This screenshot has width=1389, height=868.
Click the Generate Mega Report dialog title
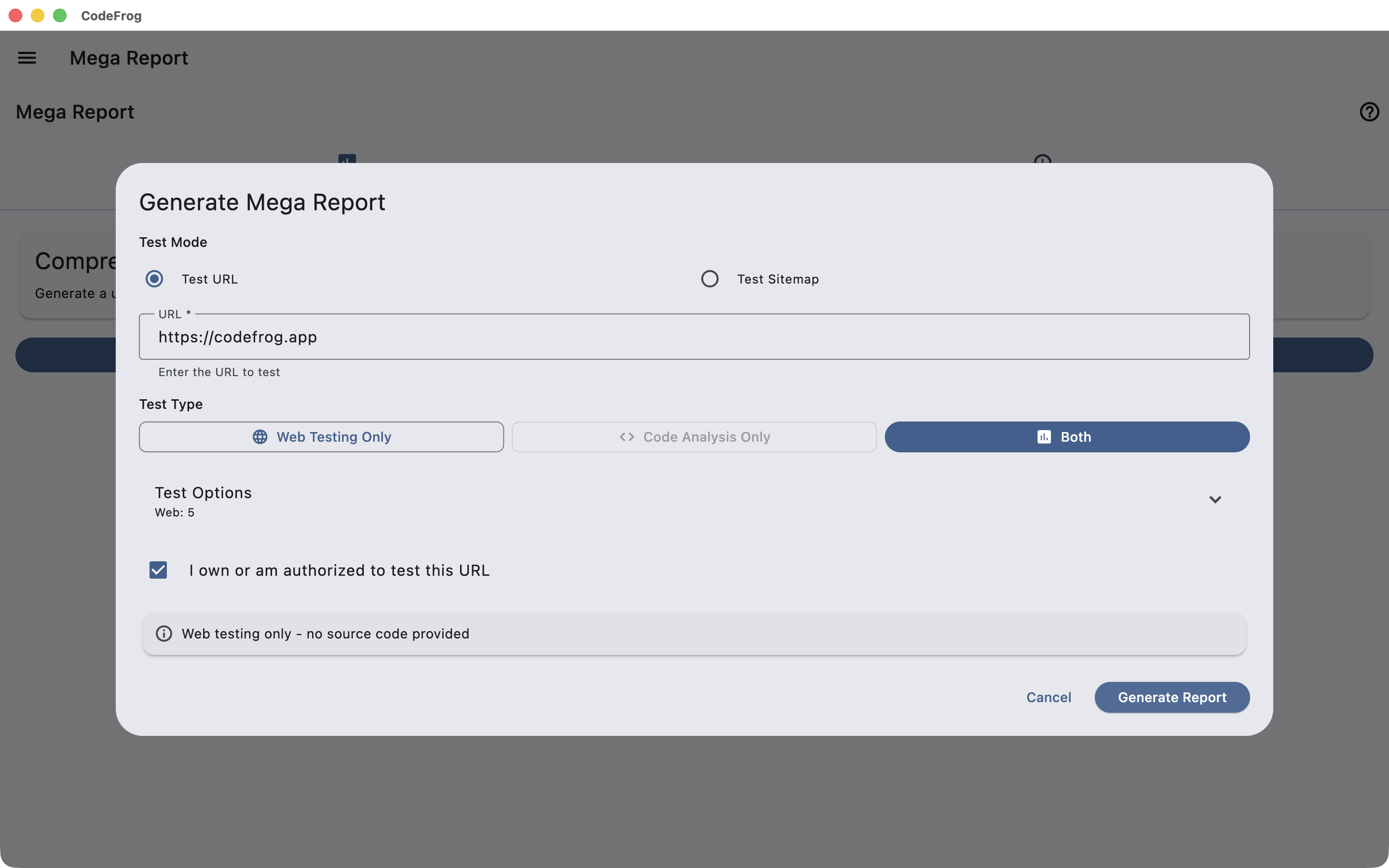coord(262,202)
